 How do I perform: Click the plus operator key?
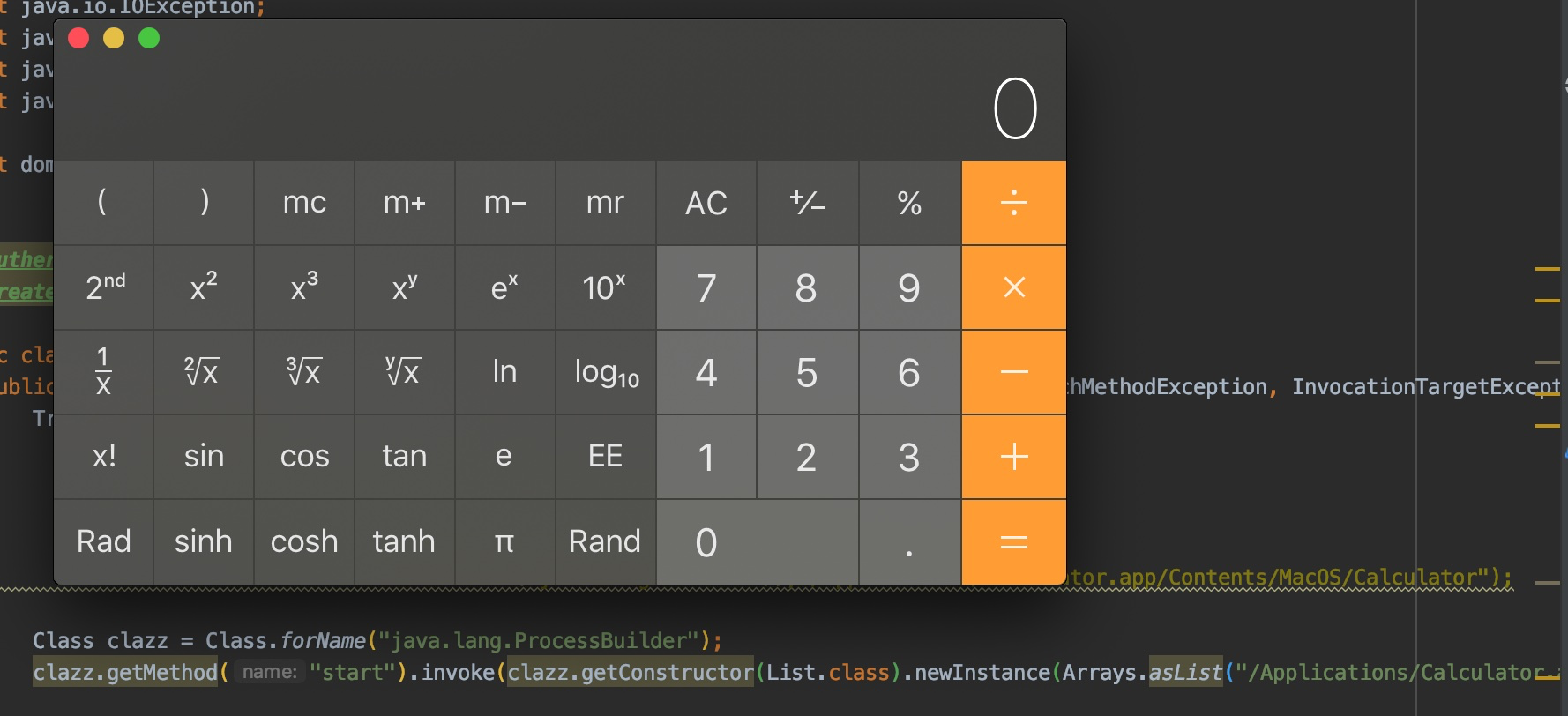[x=1013, y=457]
